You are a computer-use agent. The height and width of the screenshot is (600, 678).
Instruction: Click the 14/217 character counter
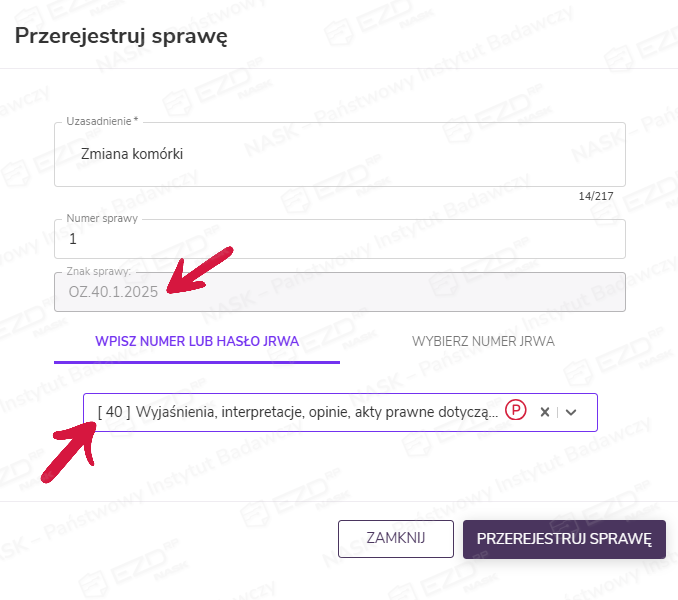(x=596, y=196)
